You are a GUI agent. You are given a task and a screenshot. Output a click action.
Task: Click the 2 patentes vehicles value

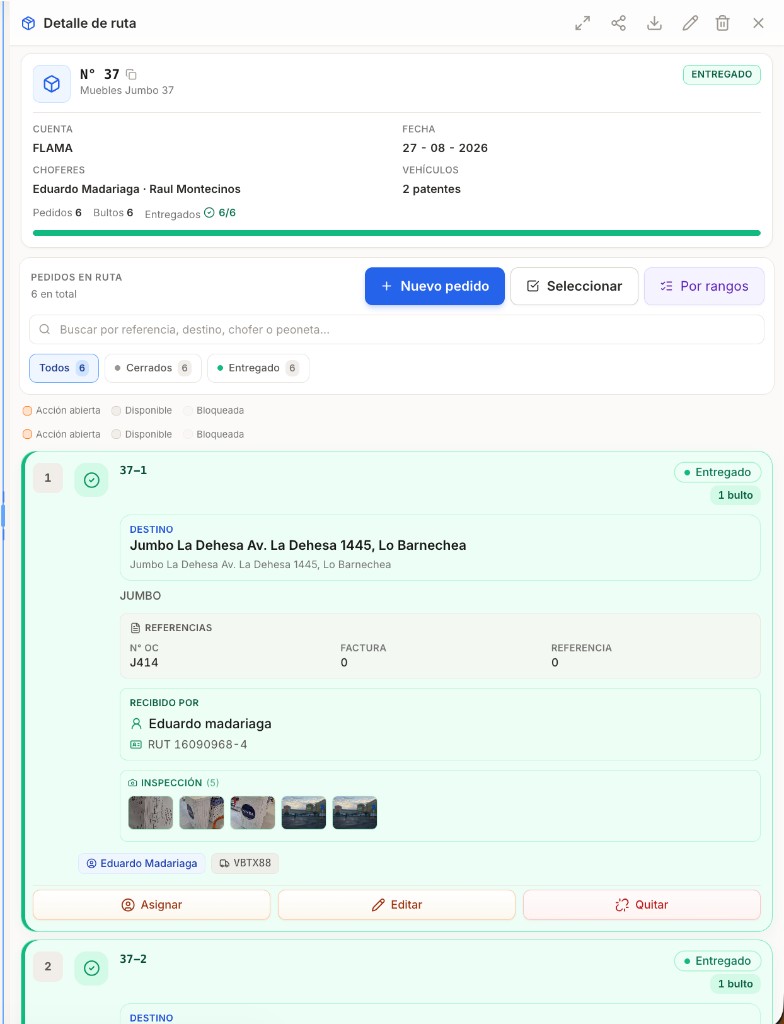click(431, 189)
